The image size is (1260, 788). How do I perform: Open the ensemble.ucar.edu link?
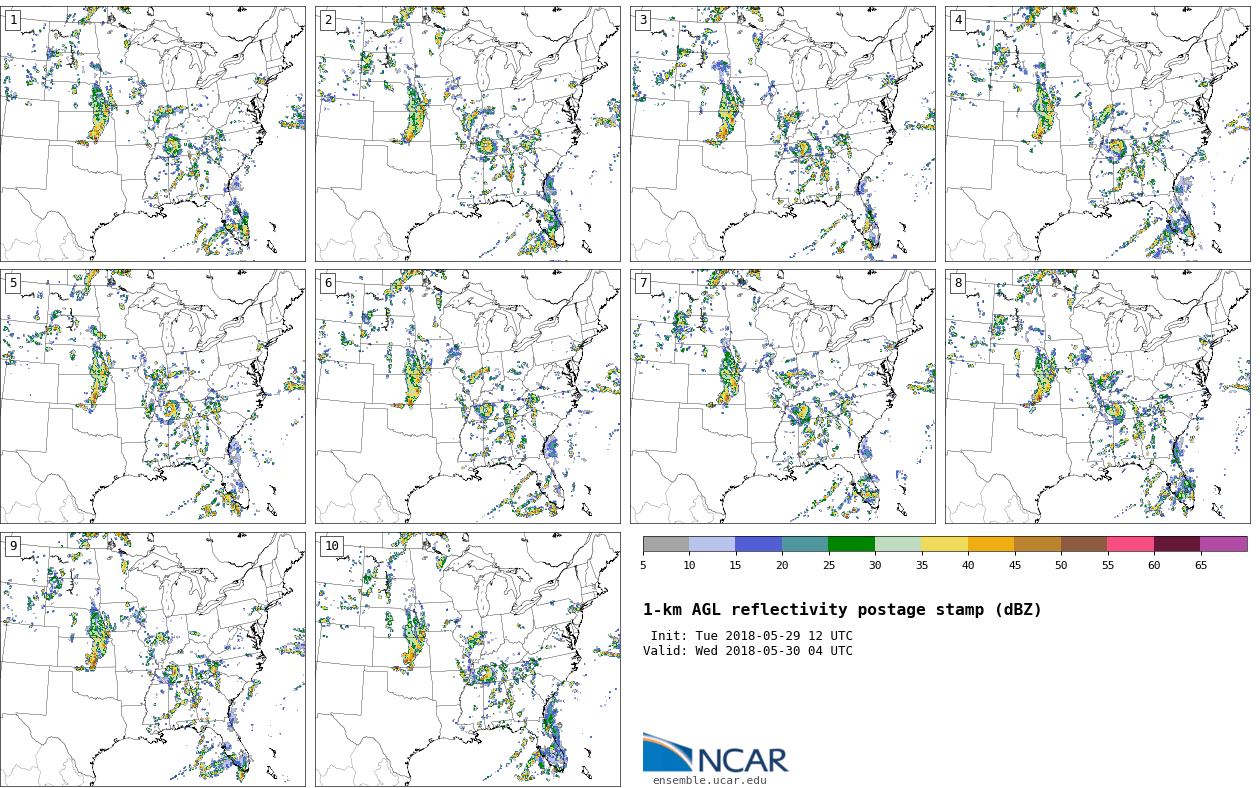709,780
